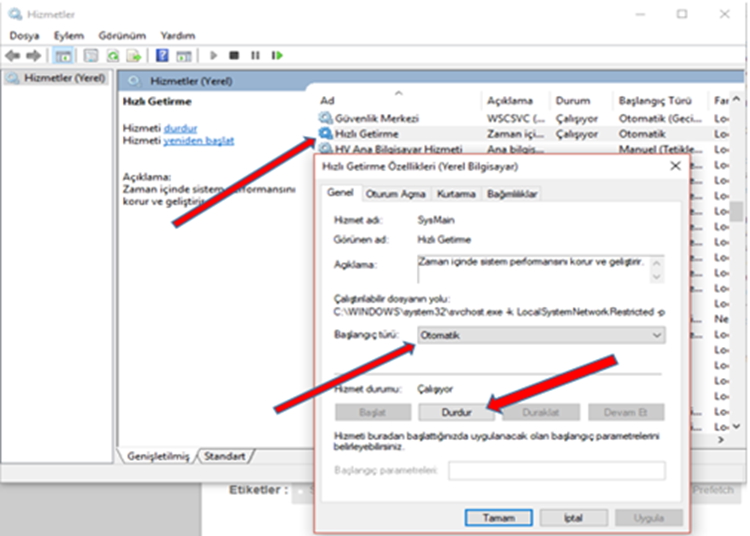Click the Refresh toolbar icon
Viewport: 750px width, 536px height.
pyautogui.click(x=113, y=56)
